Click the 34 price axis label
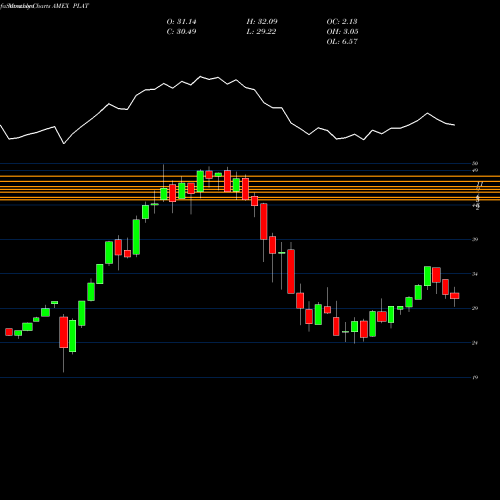The width and height of the screenshot is (500, 500). 475,274
